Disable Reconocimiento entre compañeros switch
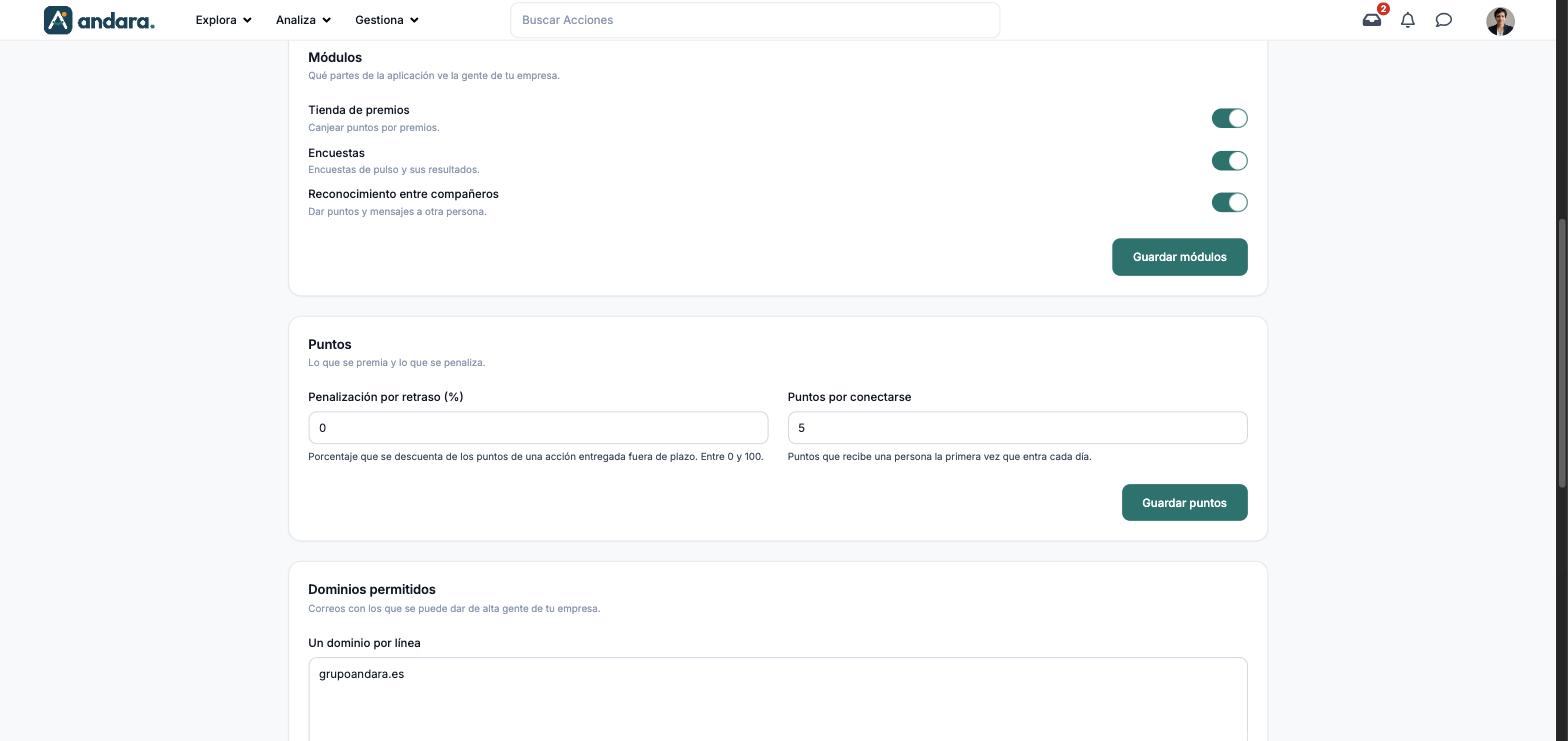This screenshot has height=741, width=1568. 1229,202
